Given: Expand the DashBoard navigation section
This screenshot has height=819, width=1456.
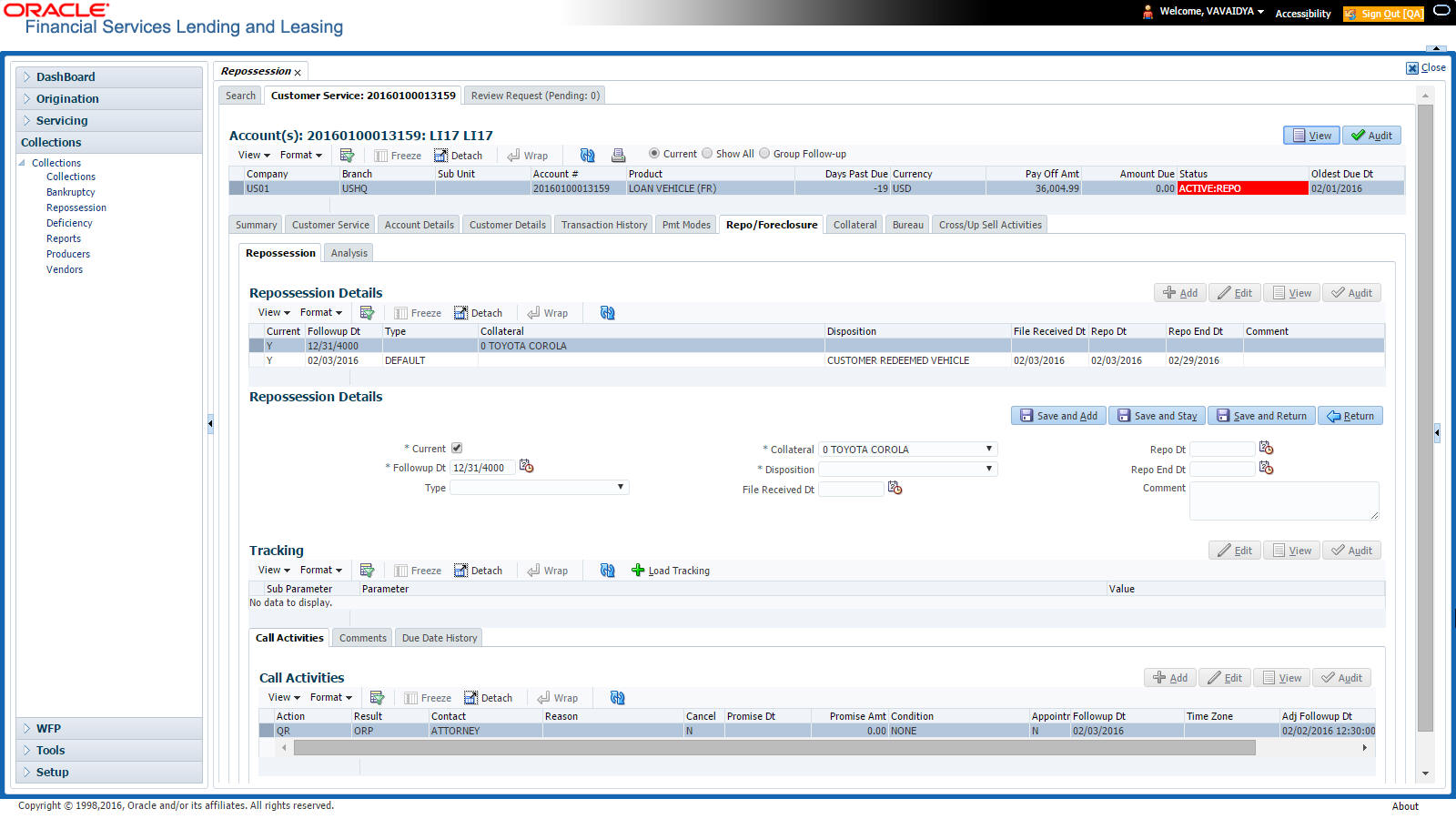Looking at the screenshot, I should (109, 77).
